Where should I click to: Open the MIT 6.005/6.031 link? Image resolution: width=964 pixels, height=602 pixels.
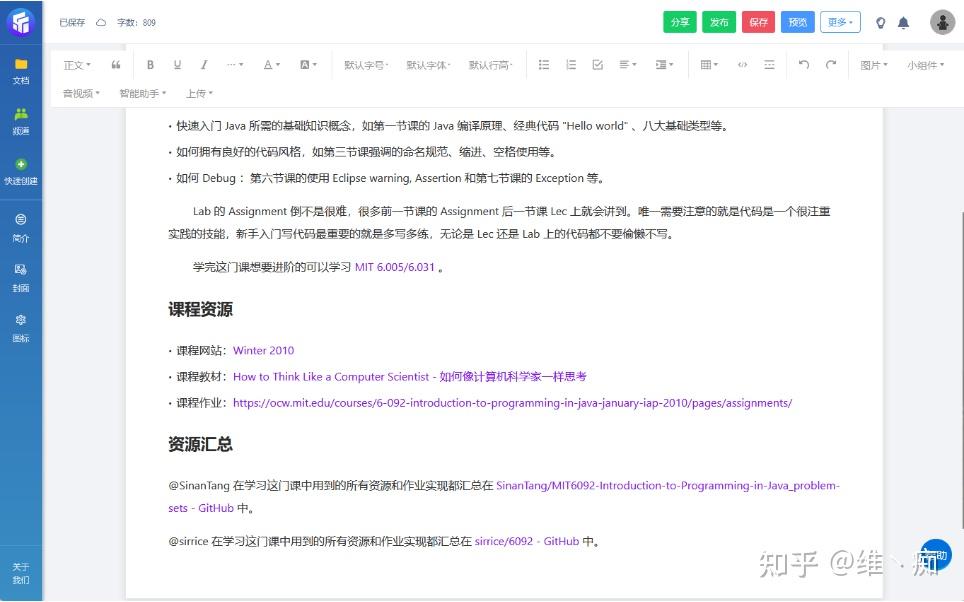[x=395, y=267]
